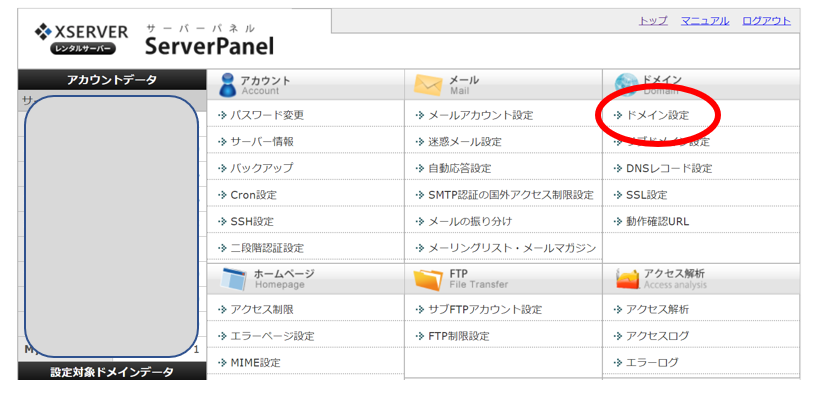This screenshot has width=814, height=397.
Task: Click the Access analysis chart icon
Action: [627, 280]
